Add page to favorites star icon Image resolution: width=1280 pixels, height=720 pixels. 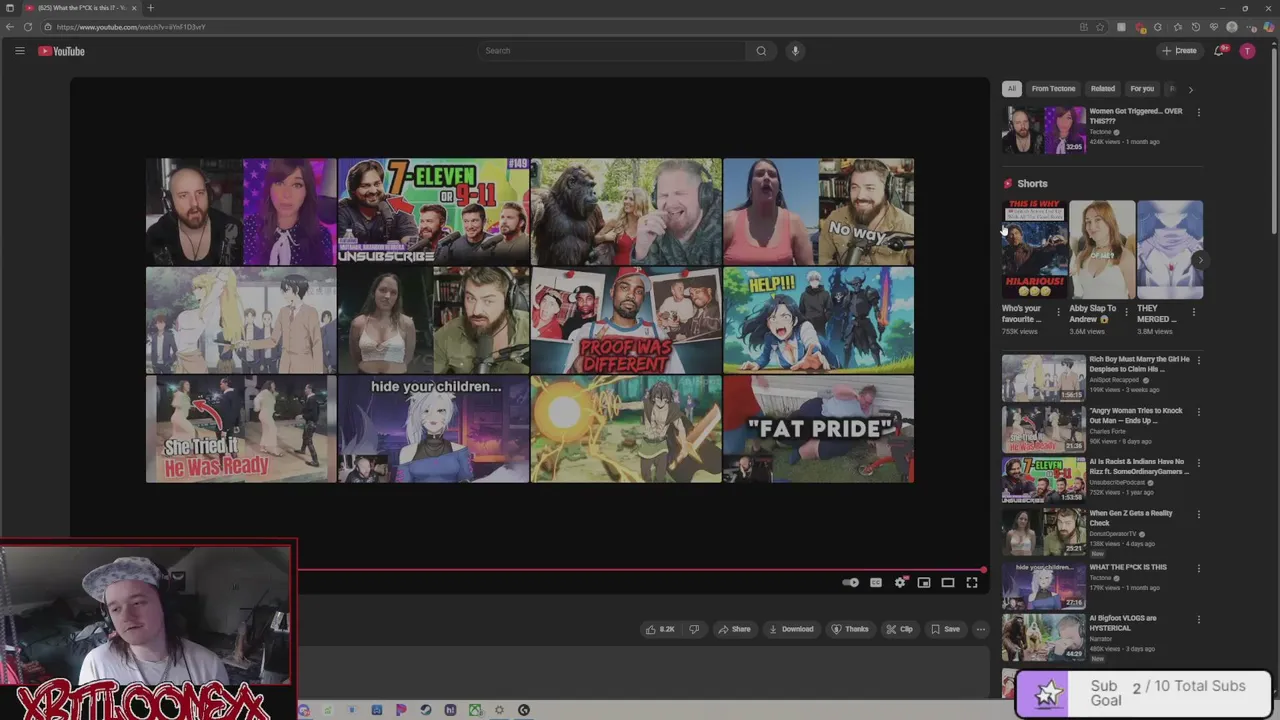pyautogui.click(x=1100, y=27)
